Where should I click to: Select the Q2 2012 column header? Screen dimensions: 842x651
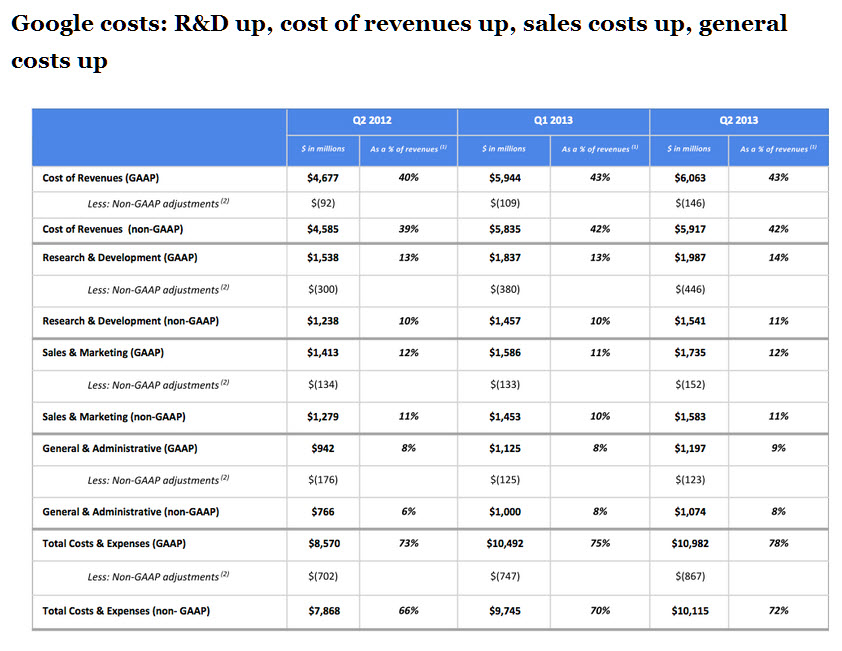click(x=372, y=120)
